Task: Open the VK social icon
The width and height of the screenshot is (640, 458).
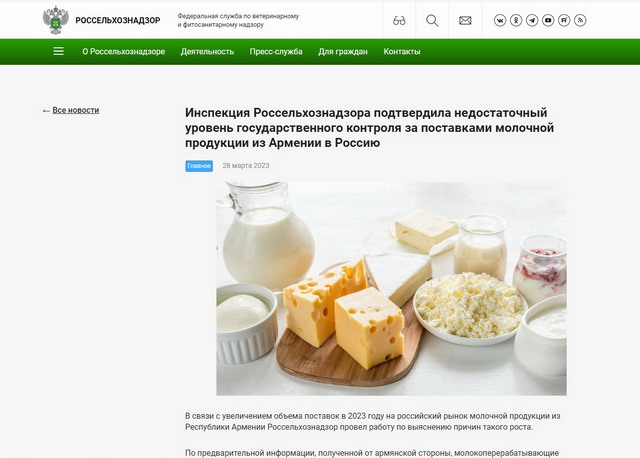Action: pos(500,20)
